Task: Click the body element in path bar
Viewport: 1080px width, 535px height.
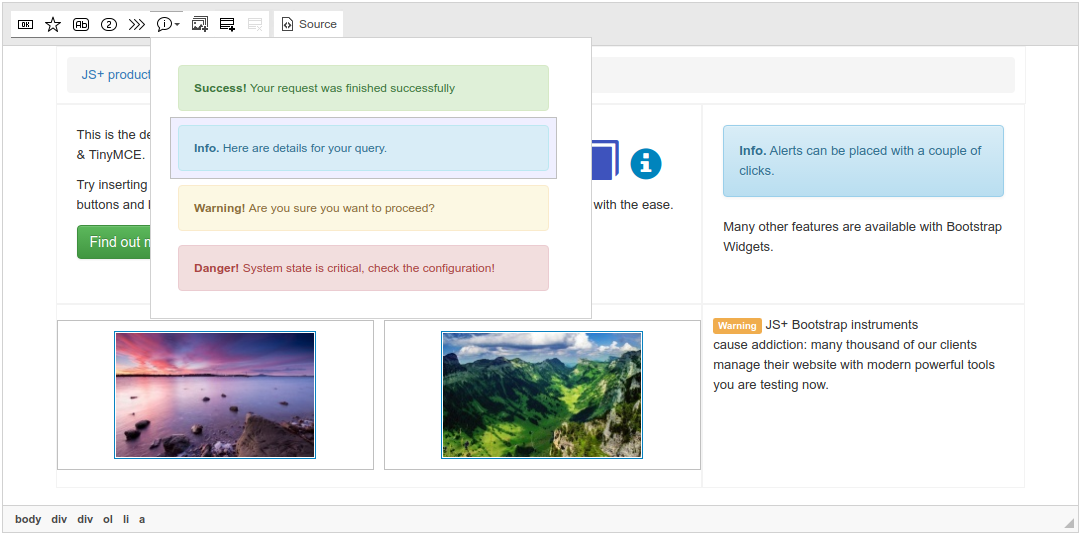Action: pyautogui.click(x=28, y=519)
